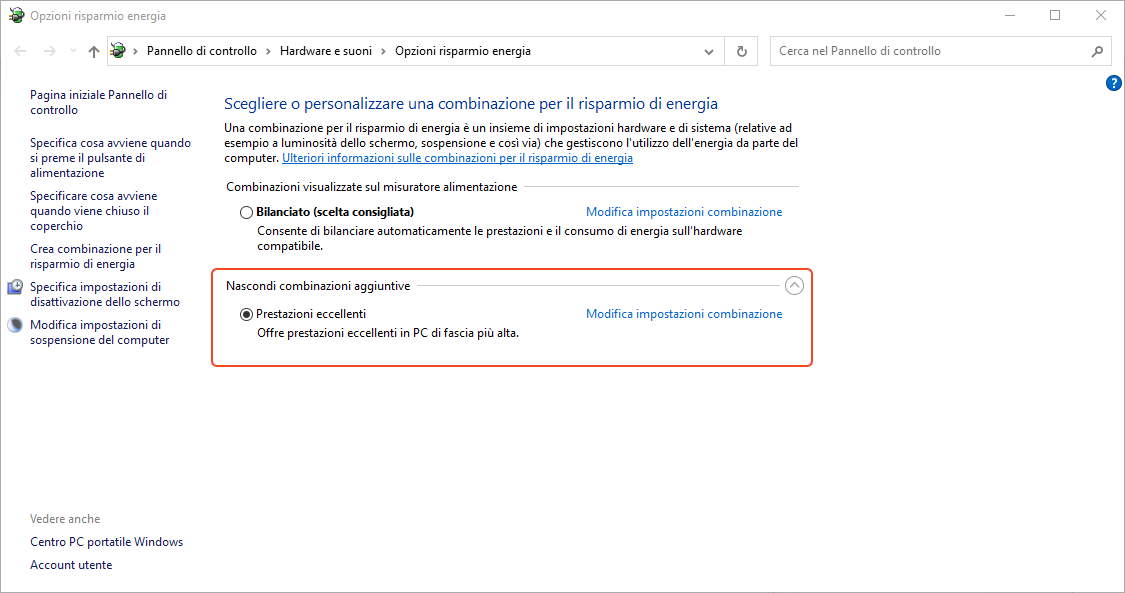Screen dimensions: 1125x593
Task: Open chevron menu before Pannello di controllo
Action: click(136, 51)
